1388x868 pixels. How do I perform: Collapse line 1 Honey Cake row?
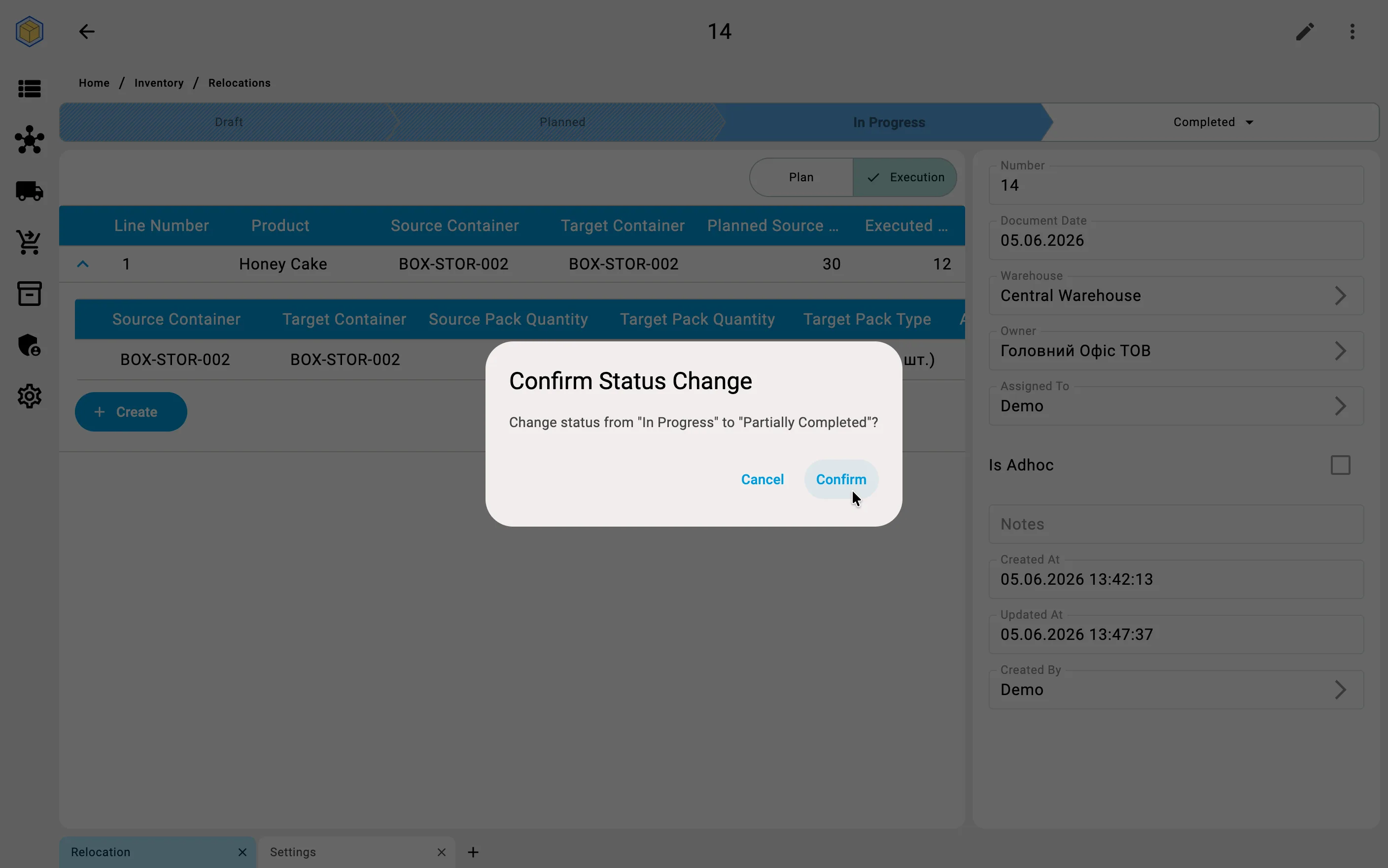(83, 264)
